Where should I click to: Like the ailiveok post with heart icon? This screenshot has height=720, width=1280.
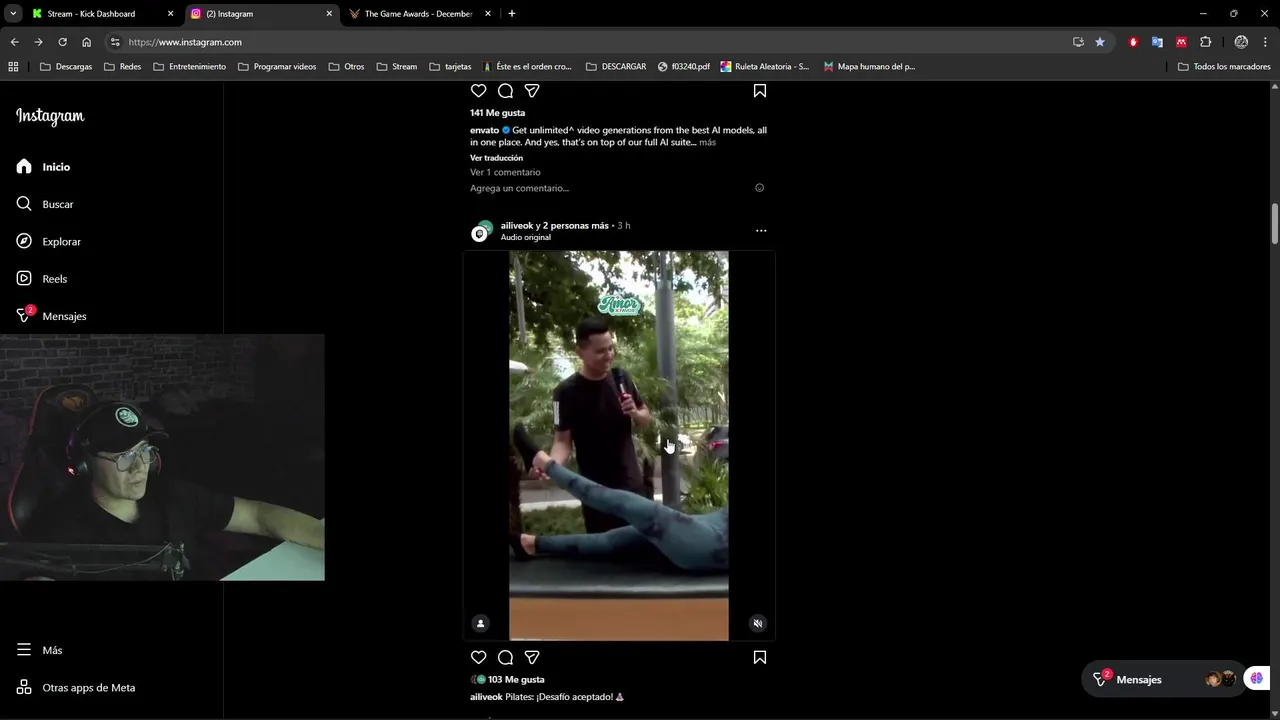click(478, 657)
